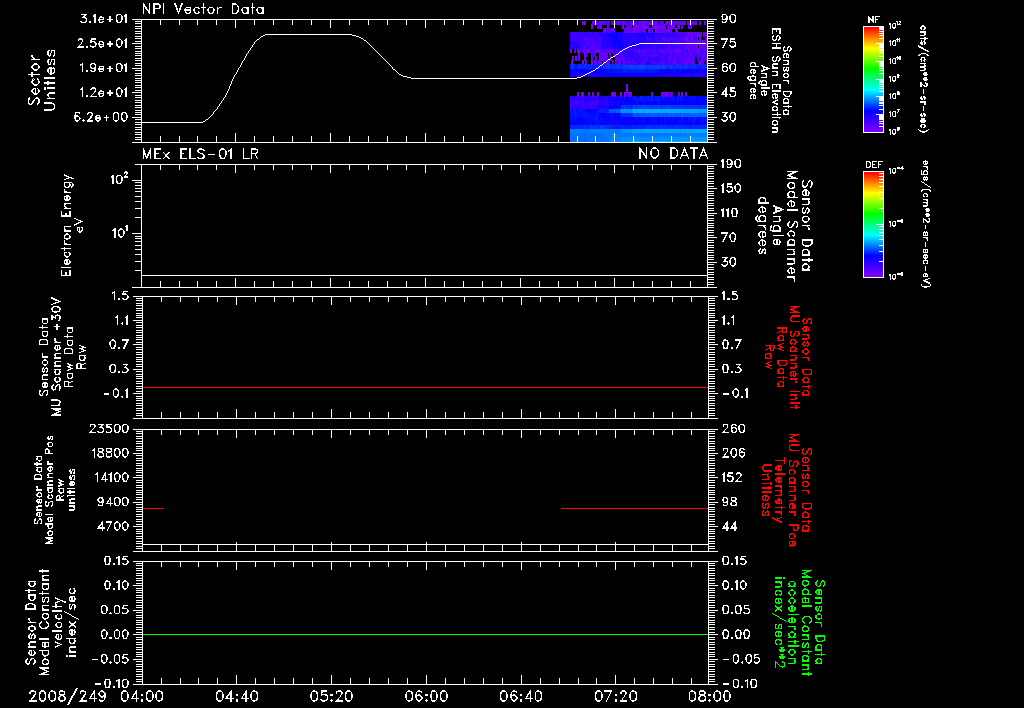The width and height of the screenshot is (1024, 708).
Task: Click the 2.5e+01 sector tick value
Action: [103, 43]
